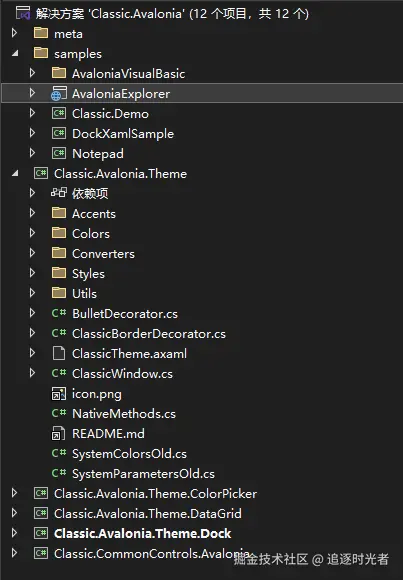Click the Classic.Avalonia.Theme project icon
Screen dimensions: 403x580
(41, 173)
